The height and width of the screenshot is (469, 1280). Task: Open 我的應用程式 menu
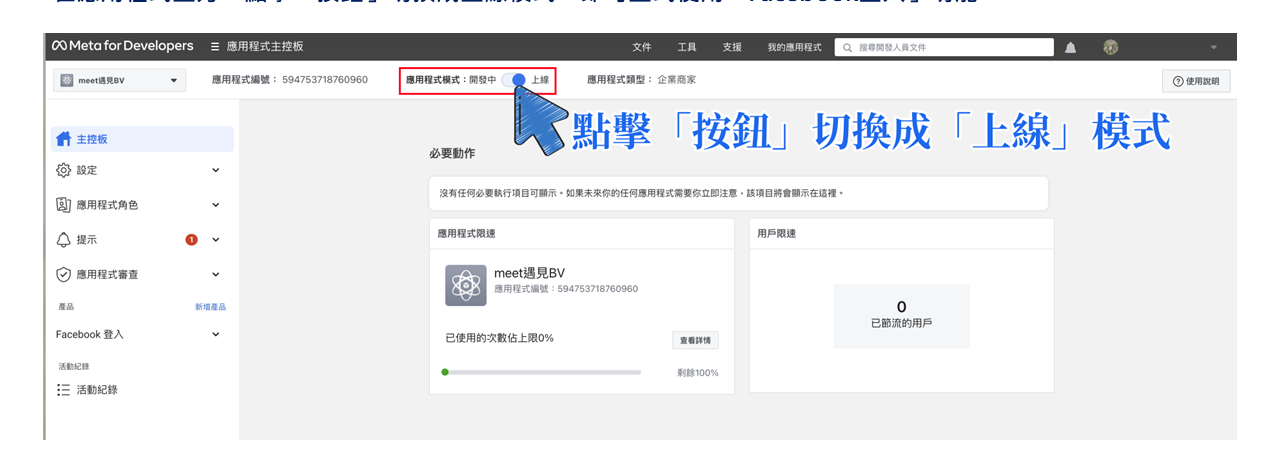tap(794, 47)
